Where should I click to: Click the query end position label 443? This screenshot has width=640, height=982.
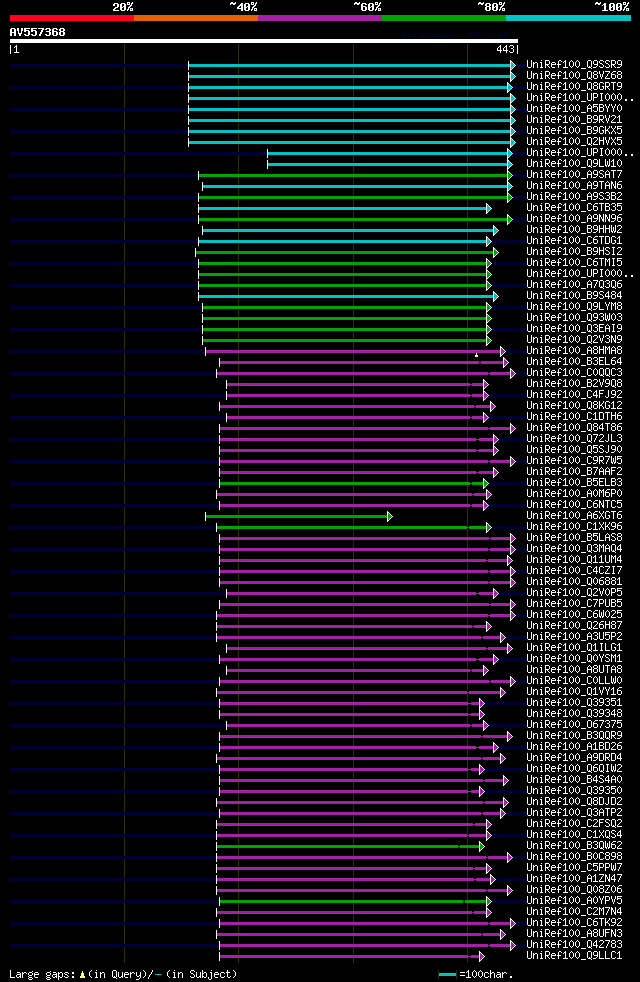click(x=505, y=49)
